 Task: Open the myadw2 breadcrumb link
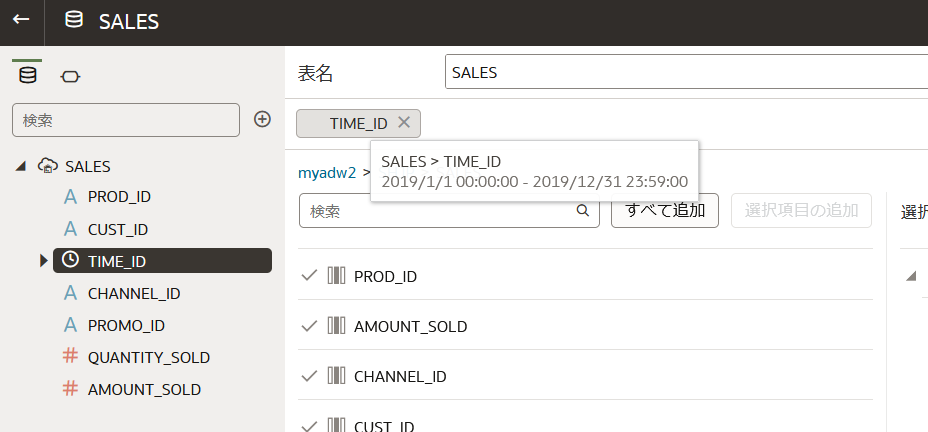(x=327, y=173)
